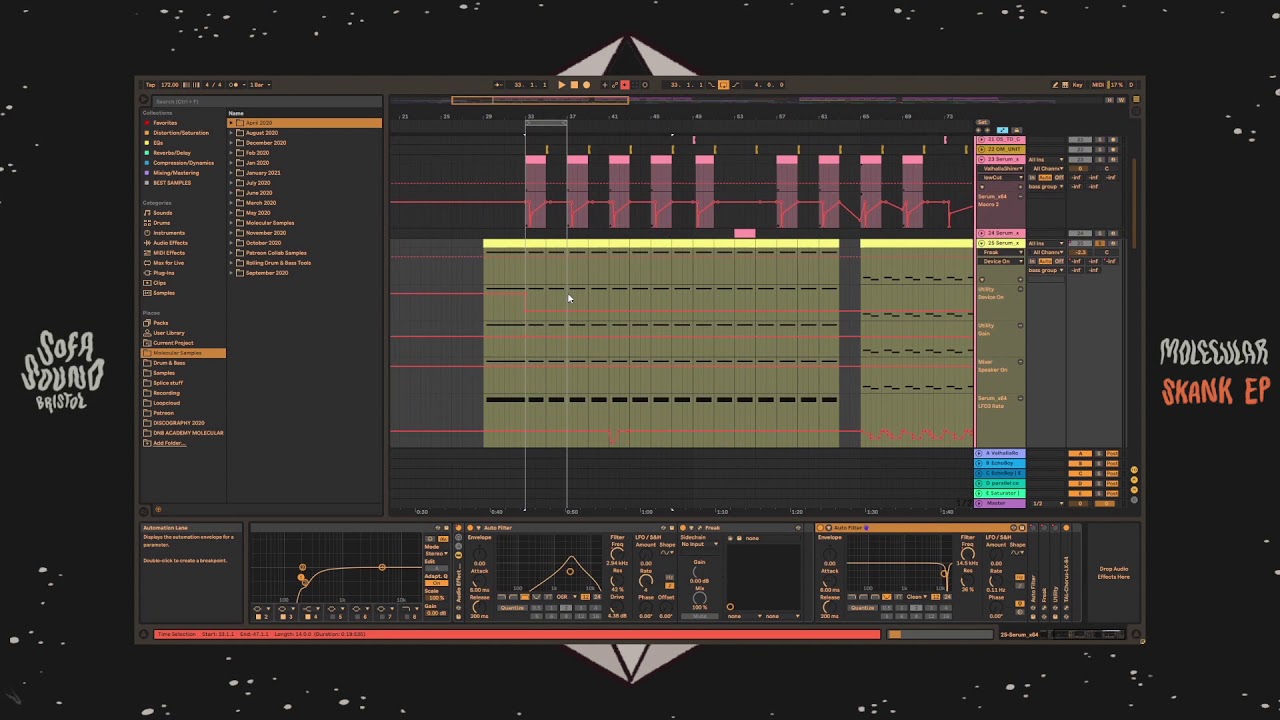The image size is (1280, 720).
Task: Open Sidechain No Input chooser in Auto Filter
Action: (x=700, y=544)
